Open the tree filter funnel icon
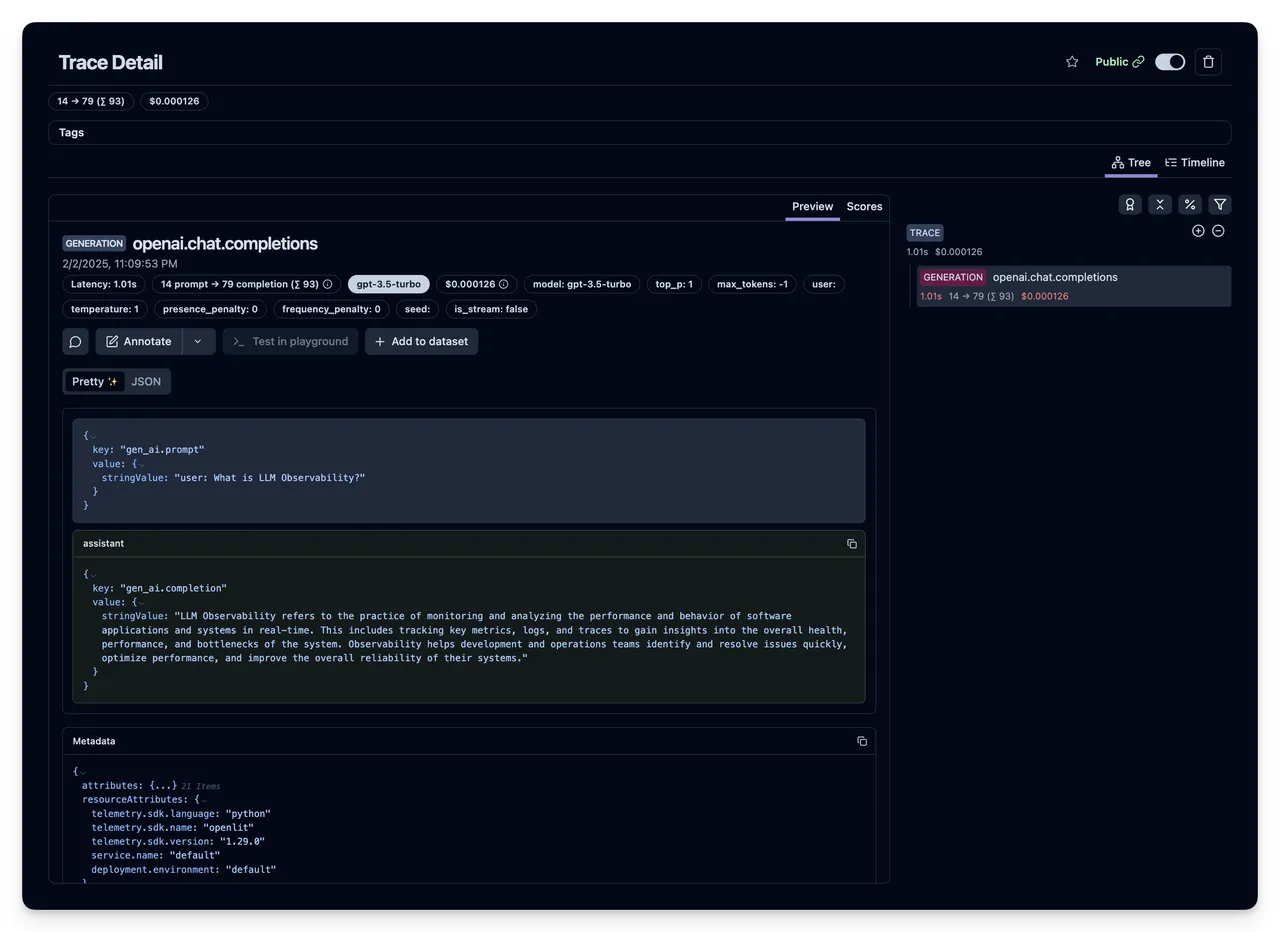1280x932 pixels. [1220, 204]
